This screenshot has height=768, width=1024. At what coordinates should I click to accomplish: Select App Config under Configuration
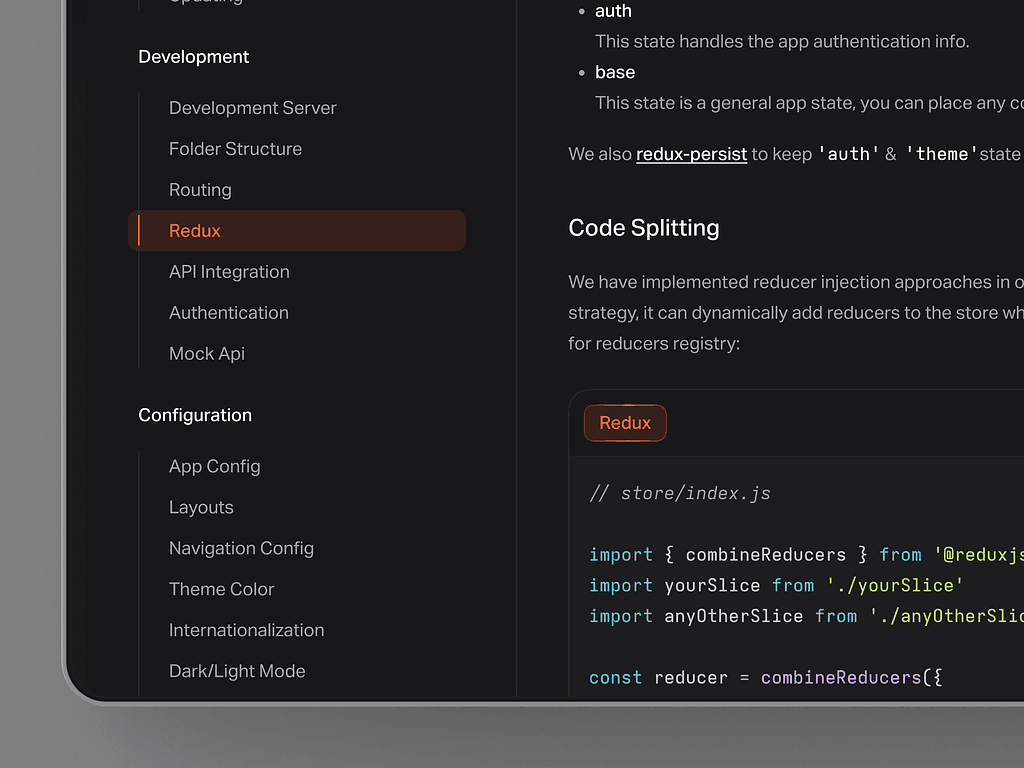214,467
